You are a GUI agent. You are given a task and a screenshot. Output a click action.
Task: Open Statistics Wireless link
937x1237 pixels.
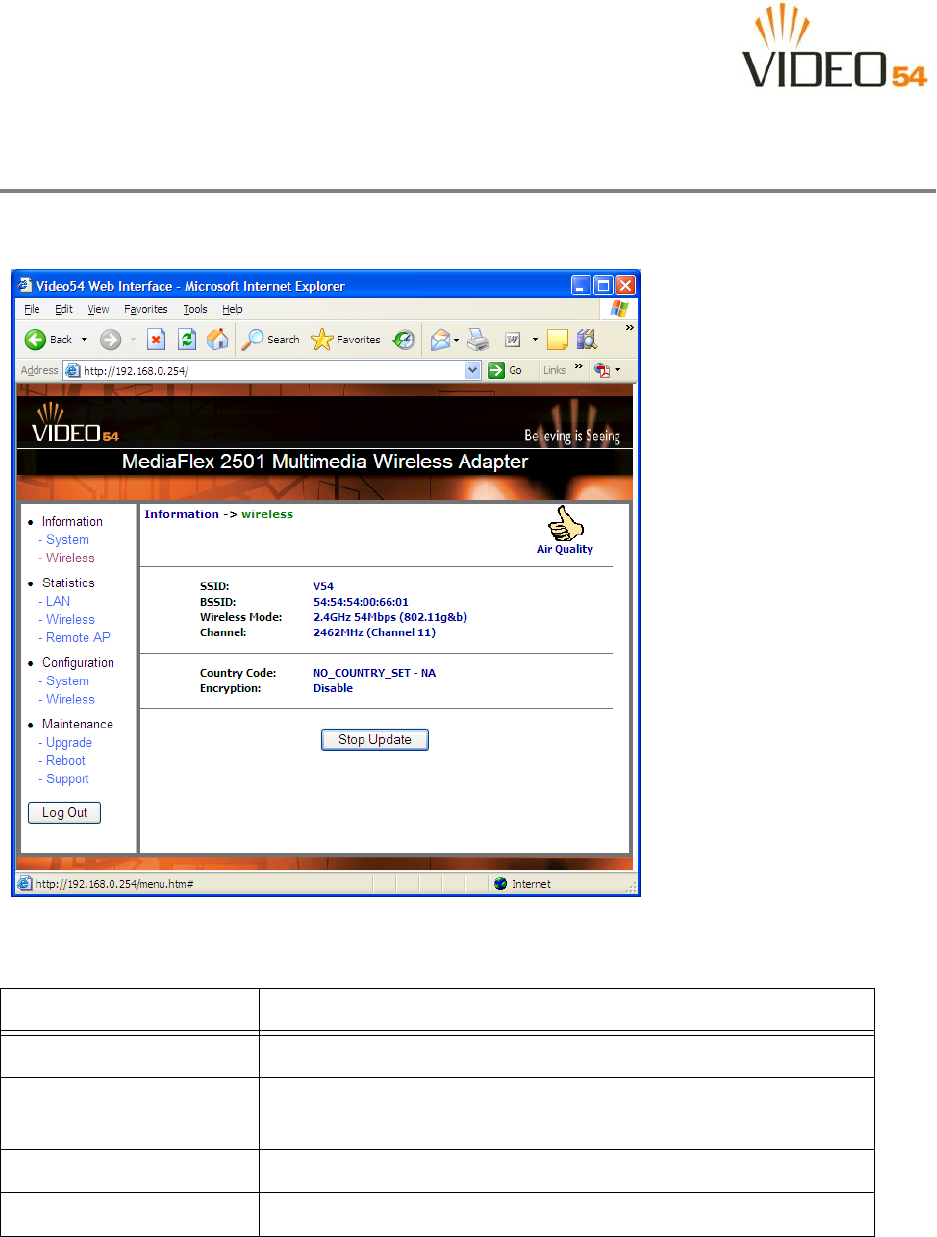[70, 620]
